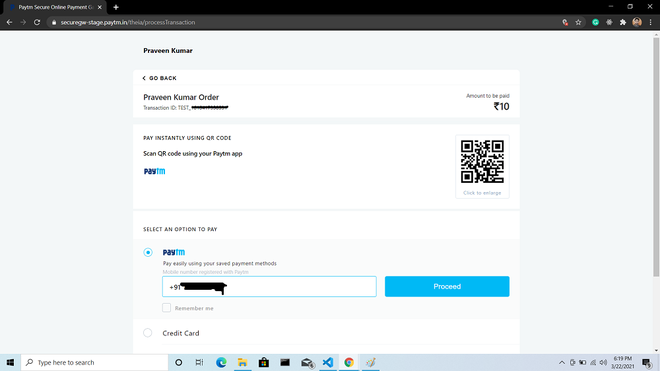Select the Credit Card radio option
This screenshot has width=660, height=371.
148,333
